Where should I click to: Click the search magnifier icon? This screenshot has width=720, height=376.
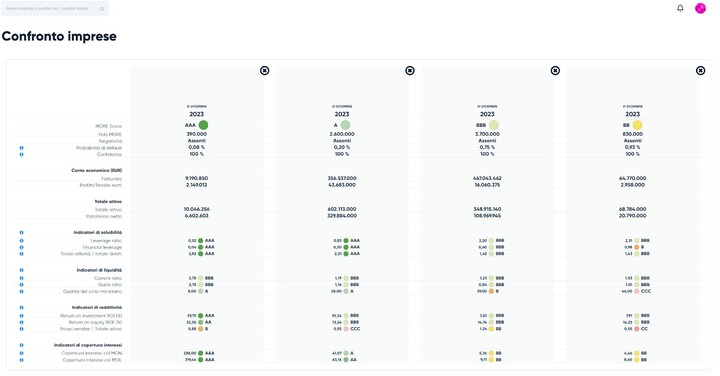[102, 9]
